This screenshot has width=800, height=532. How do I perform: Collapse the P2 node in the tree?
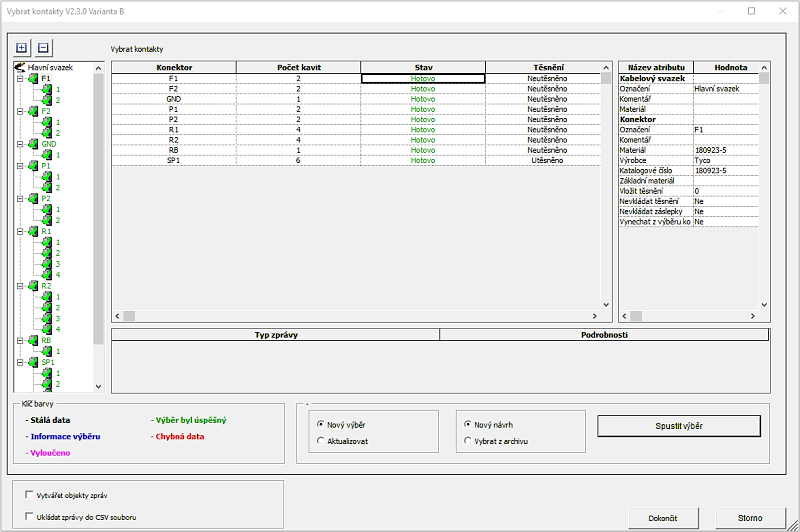click(20, 199)
